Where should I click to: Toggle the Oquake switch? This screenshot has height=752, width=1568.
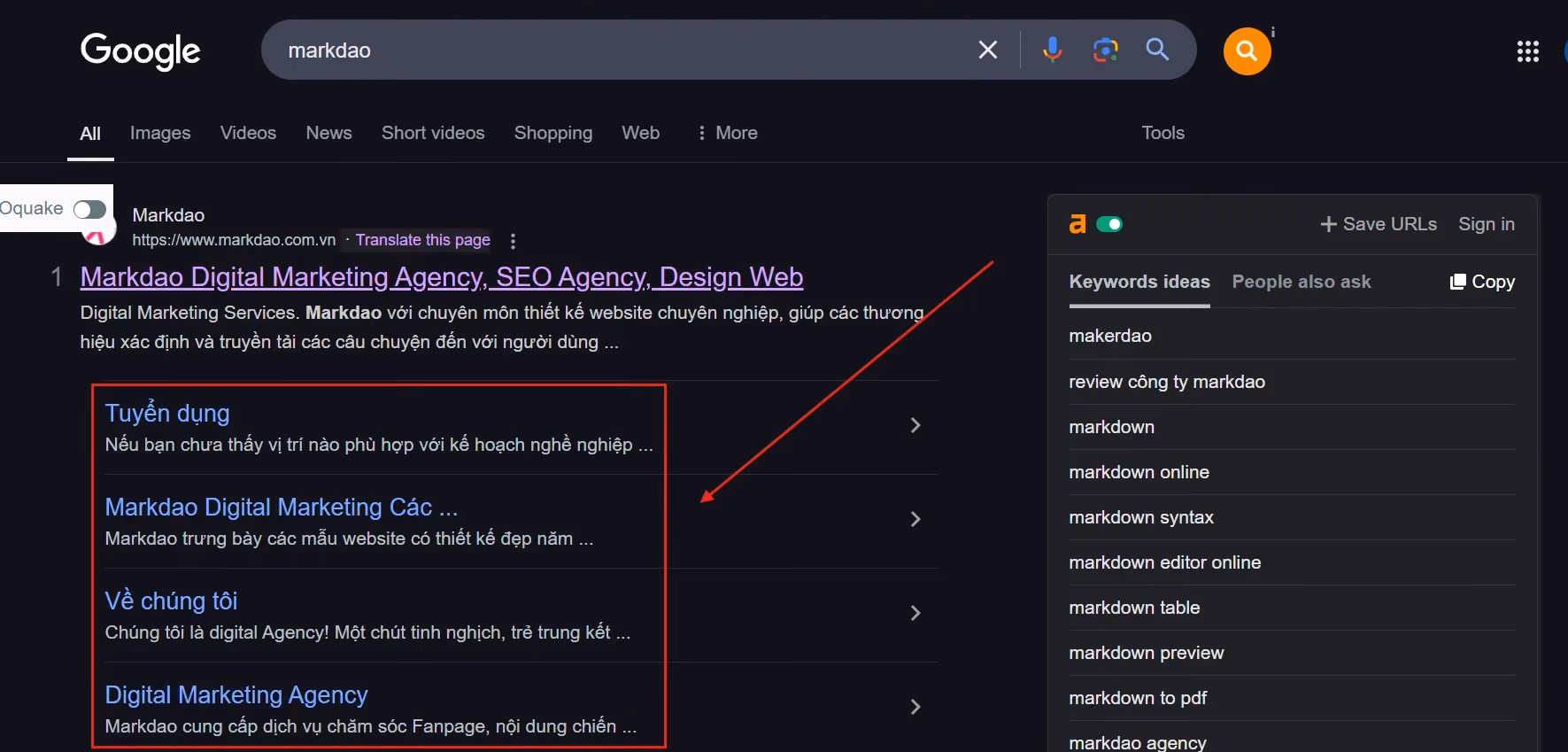pyautogui.click(x=89, y=209)
